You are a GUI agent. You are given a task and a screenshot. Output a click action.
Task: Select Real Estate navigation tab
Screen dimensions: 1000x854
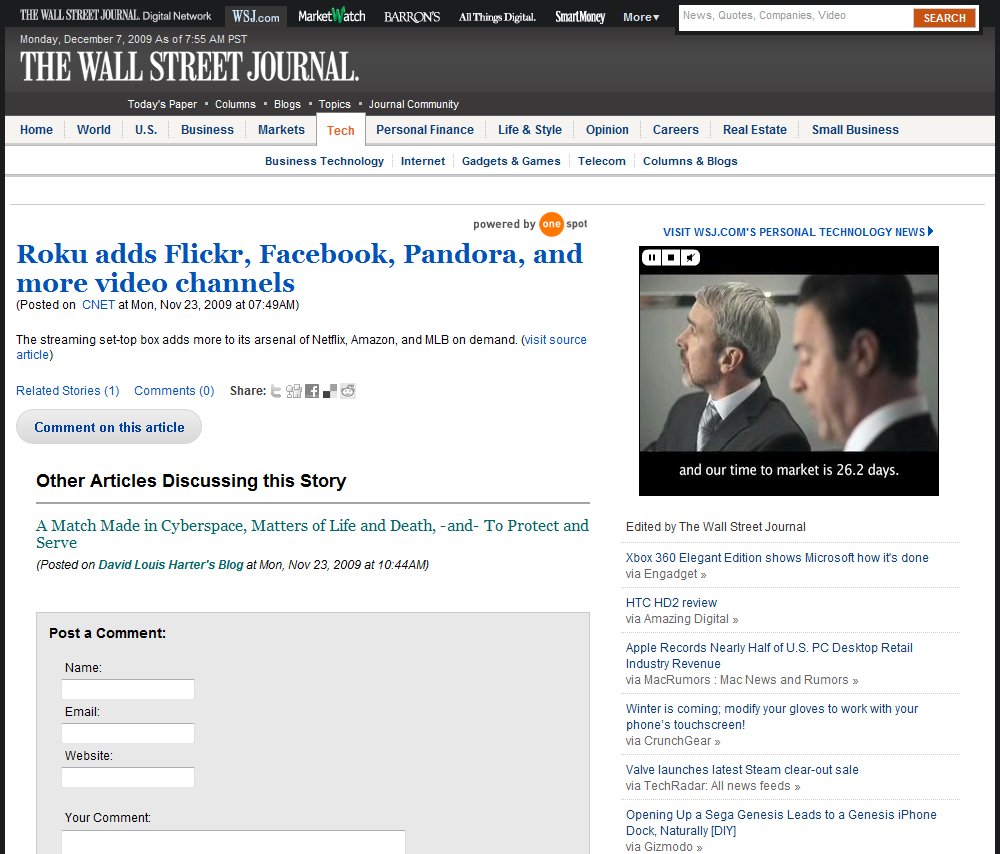click(754, 129)
